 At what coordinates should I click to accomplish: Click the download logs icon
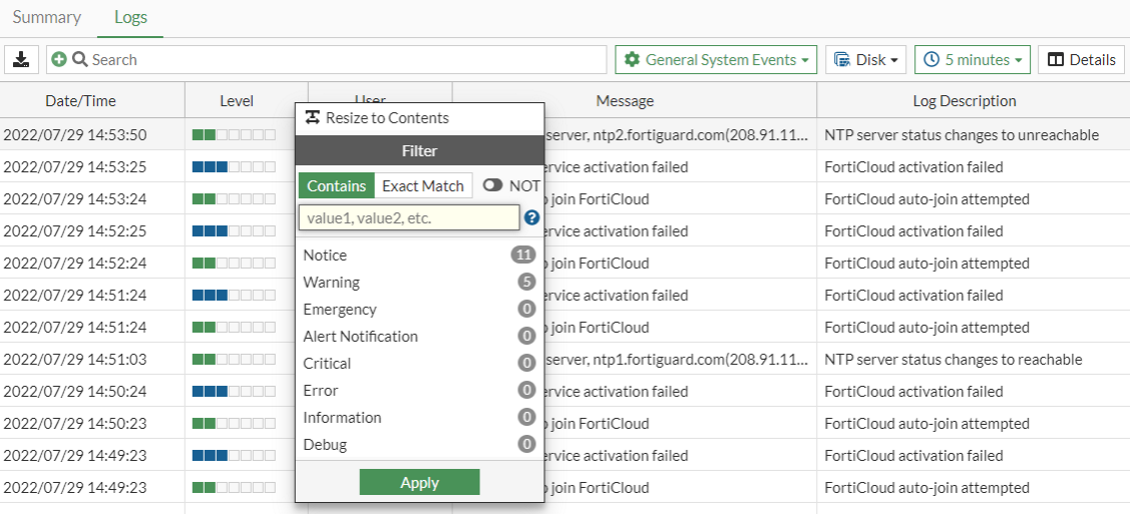click(20, 60)
